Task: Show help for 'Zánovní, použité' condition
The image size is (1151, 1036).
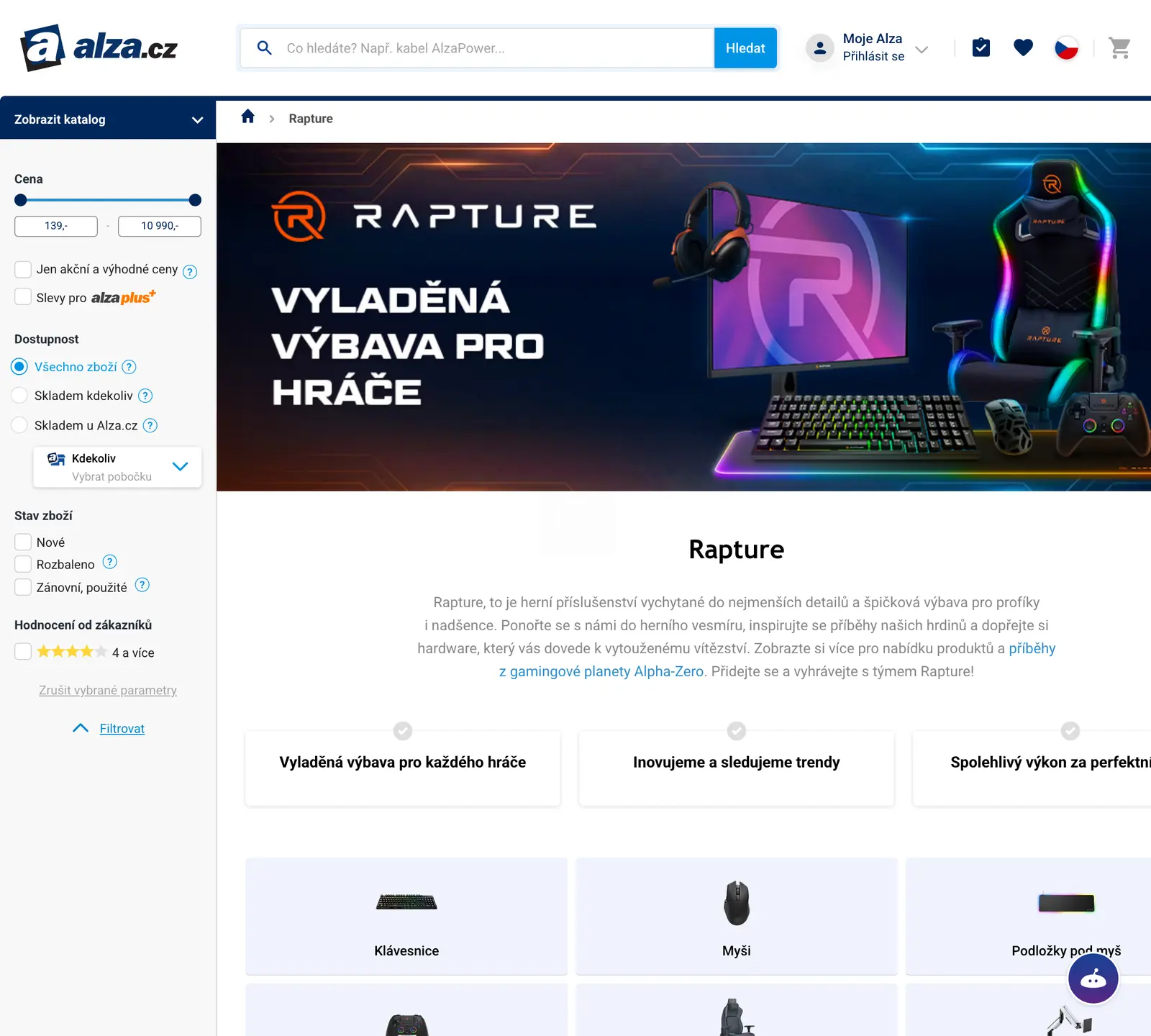Action: pos(142,585)
